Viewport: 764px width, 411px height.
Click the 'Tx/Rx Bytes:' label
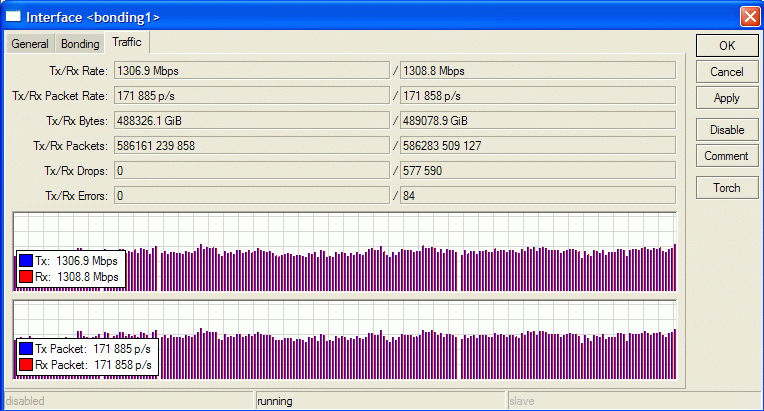77,121
